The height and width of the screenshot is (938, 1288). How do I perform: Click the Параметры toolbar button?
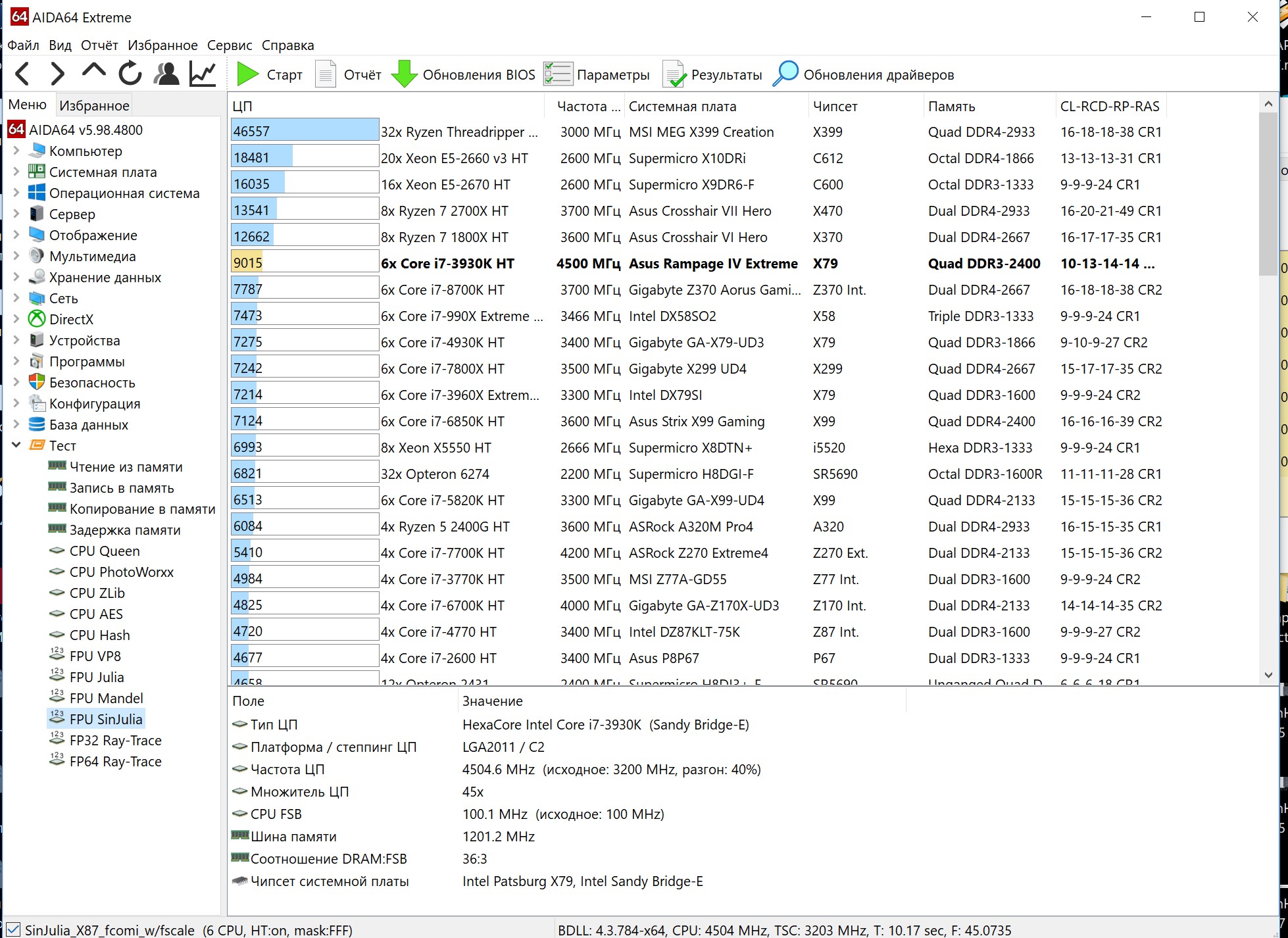click(597, 74)
